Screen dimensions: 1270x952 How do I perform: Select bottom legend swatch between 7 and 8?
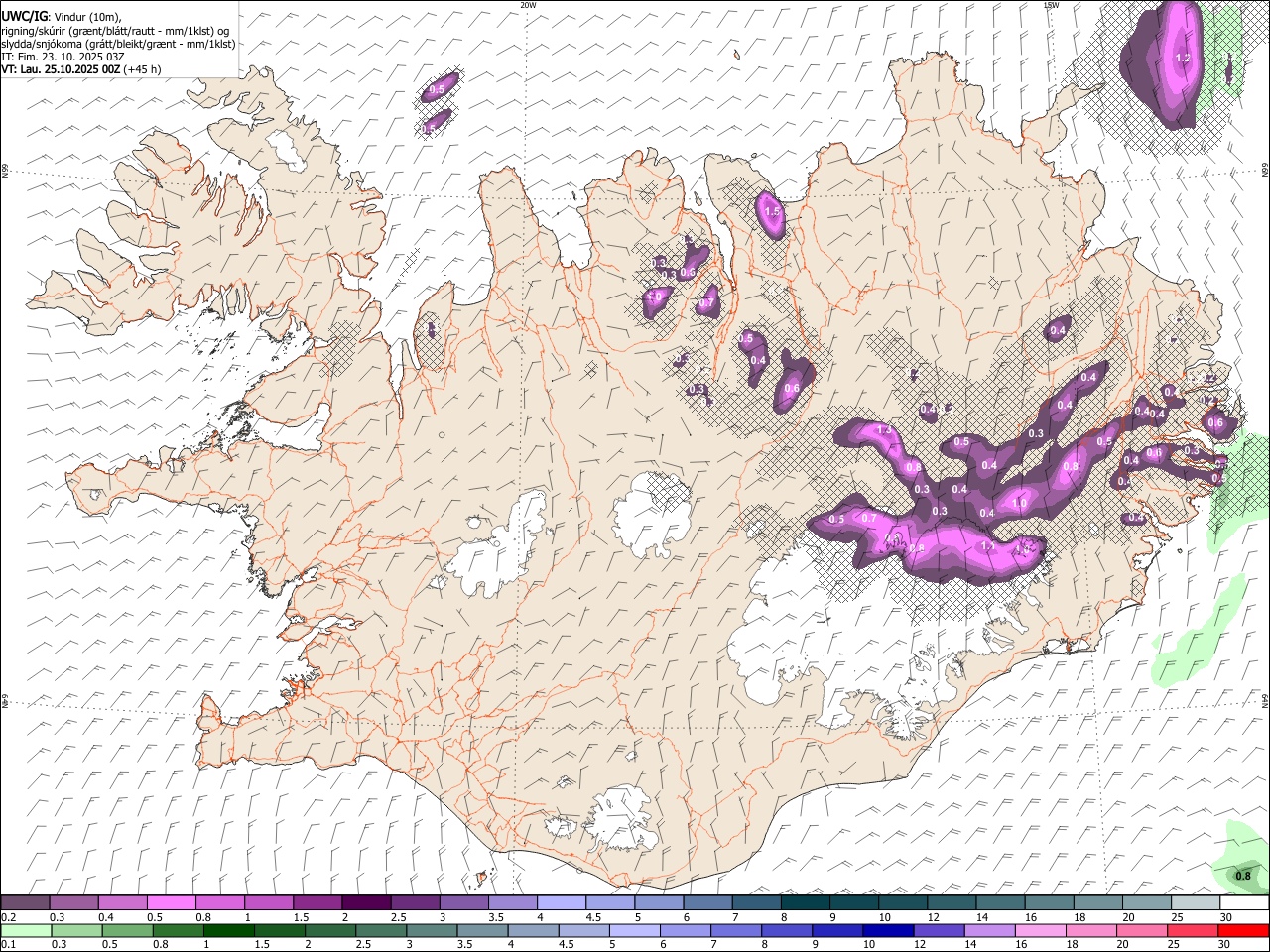tap(735, 930)
